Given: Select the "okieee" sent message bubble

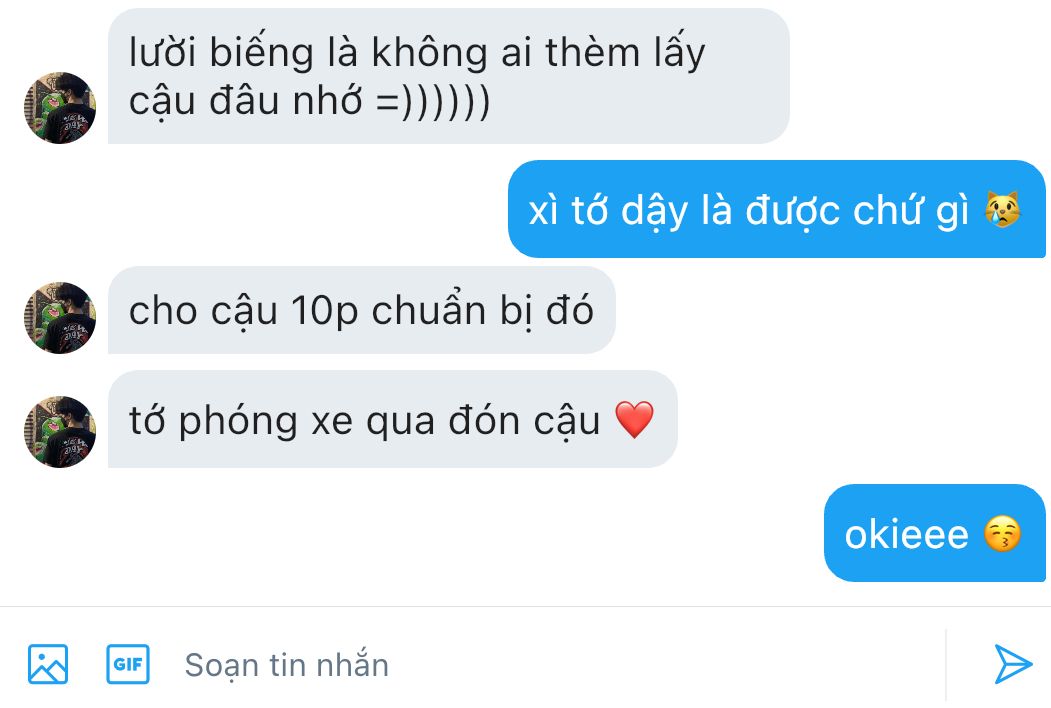Looking at the screenshot, I should (x=934, y=533).
